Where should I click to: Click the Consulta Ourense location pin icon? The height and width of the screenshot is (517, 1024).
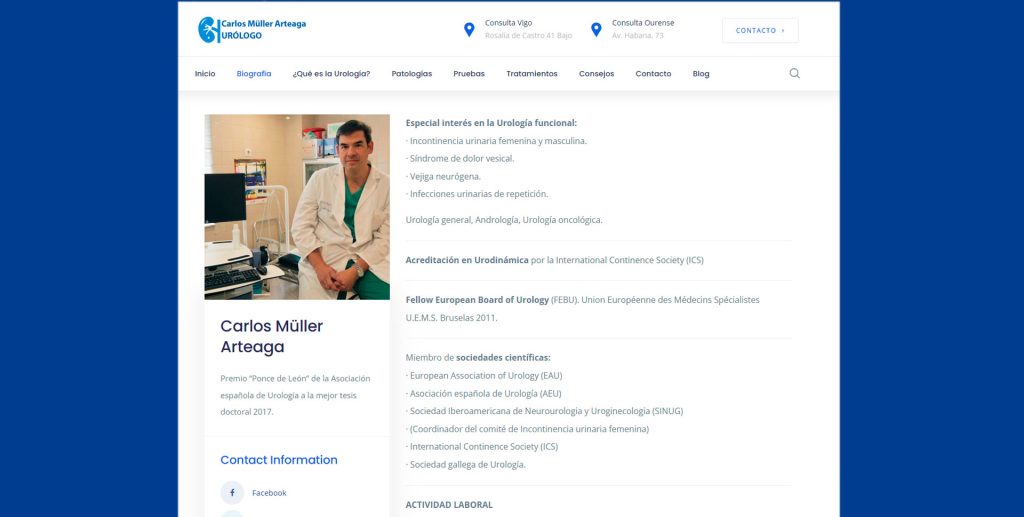coord(596,30)
